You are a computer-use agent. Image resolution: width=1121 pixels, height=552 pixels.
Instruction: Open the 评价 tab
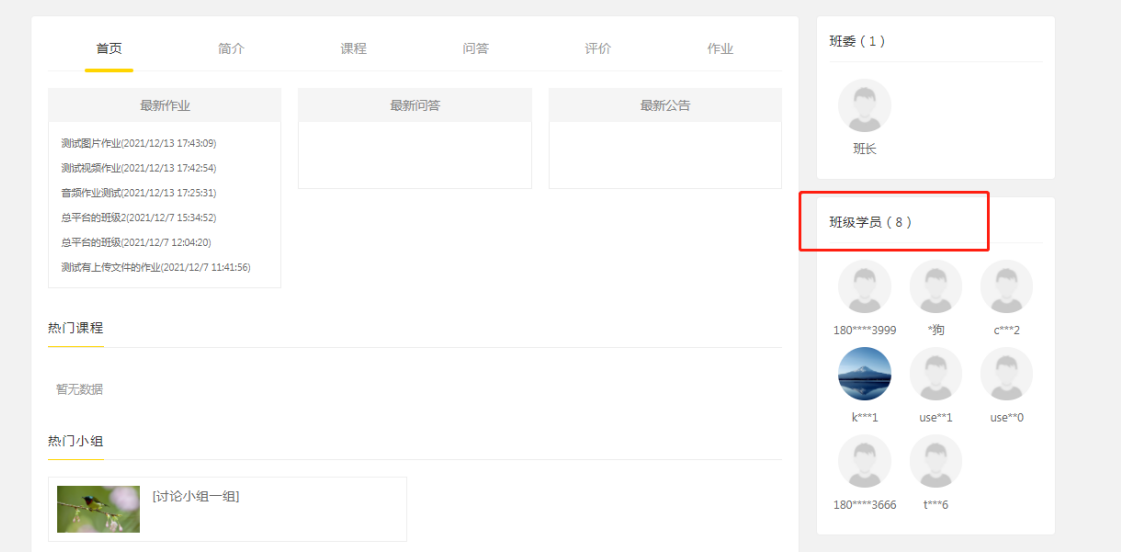click(x=598, y=49)
